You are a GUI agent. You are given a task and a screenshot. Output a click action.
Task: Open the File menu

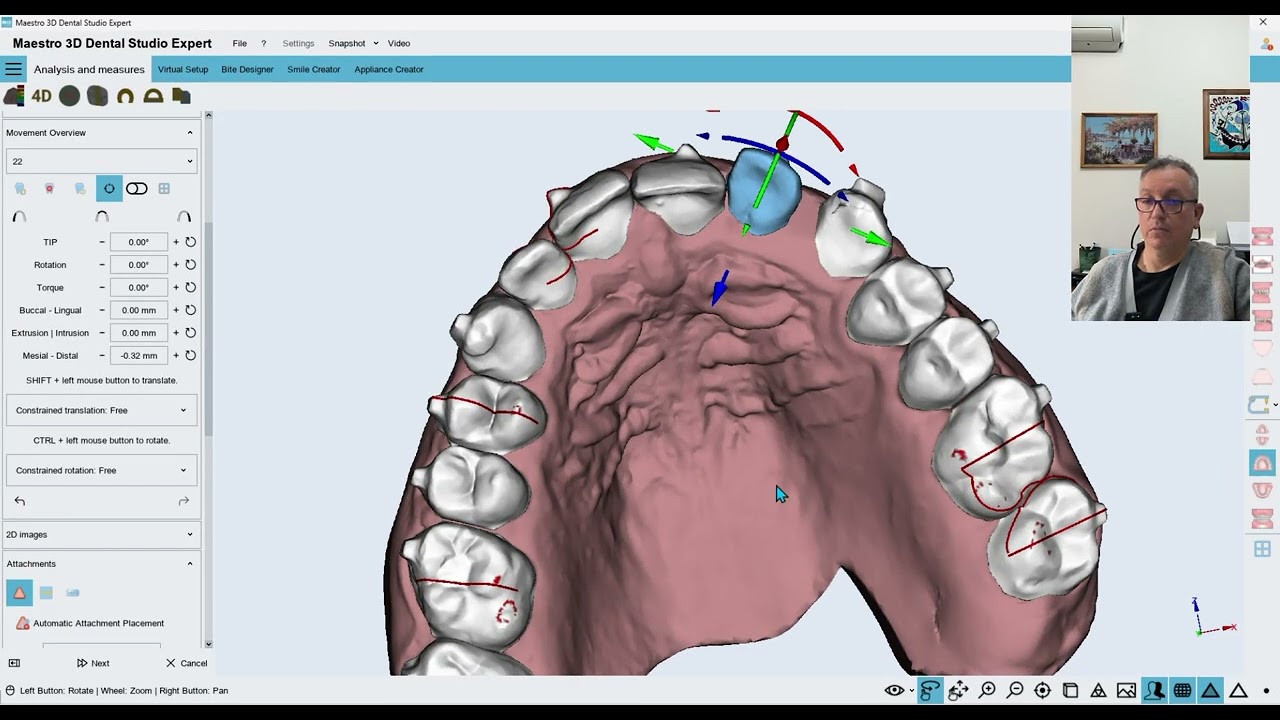tap(240, 43)
